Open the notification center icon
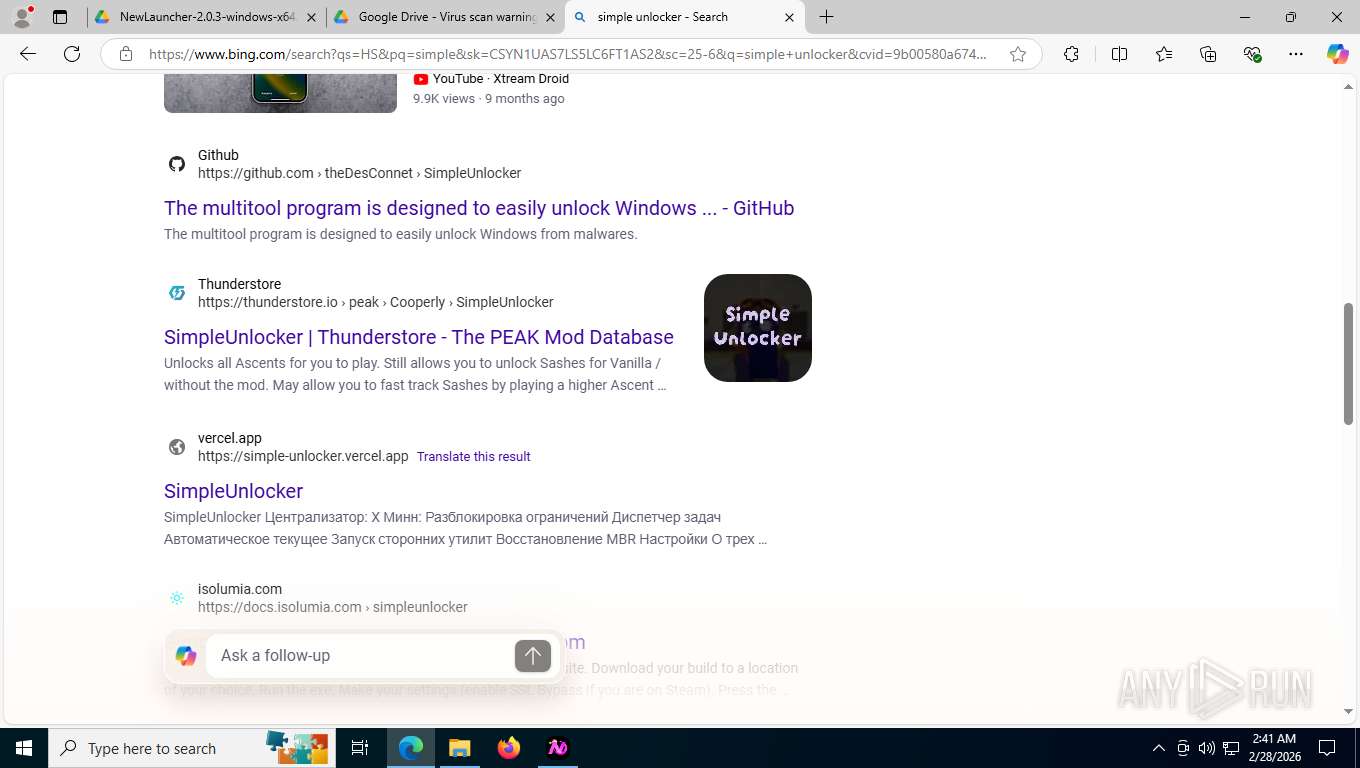Viewport: 1360px width, 768px height. (x=1327, y=748)
